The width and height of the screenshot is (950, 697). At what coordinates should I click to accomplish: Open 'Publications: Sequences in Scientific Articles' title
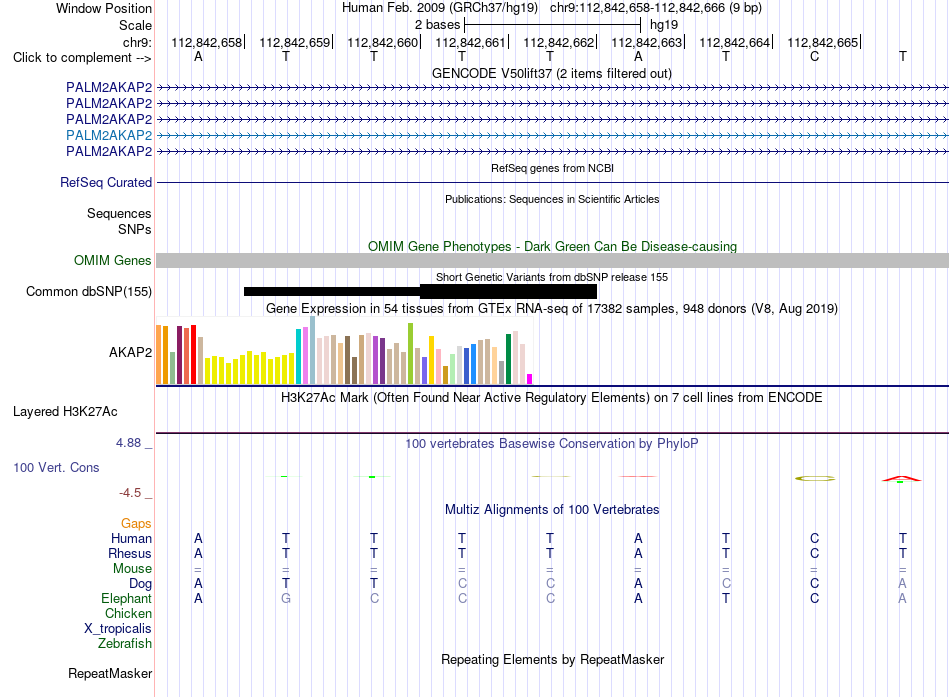pos(552,199)
